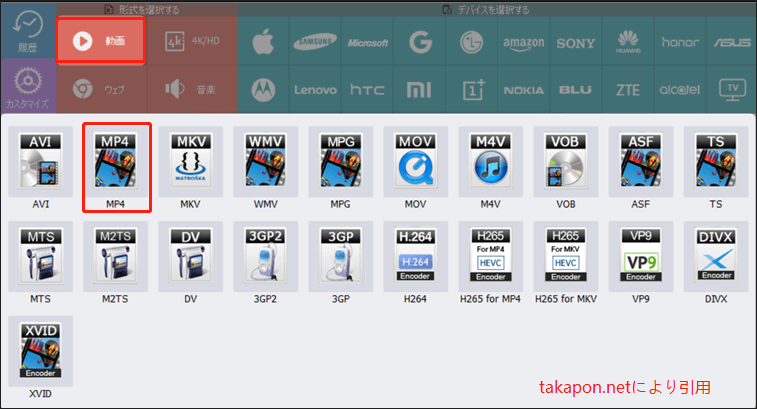This screenshot has width=757, height=409.
Task: Select the 3GP2 format
Action: tap(266, 256)
